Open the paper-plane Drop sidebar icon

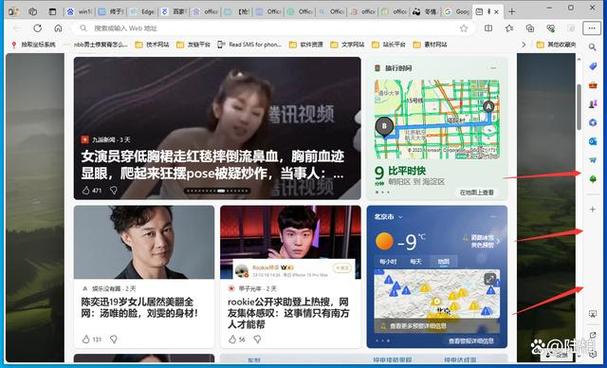tap(593, 160)
